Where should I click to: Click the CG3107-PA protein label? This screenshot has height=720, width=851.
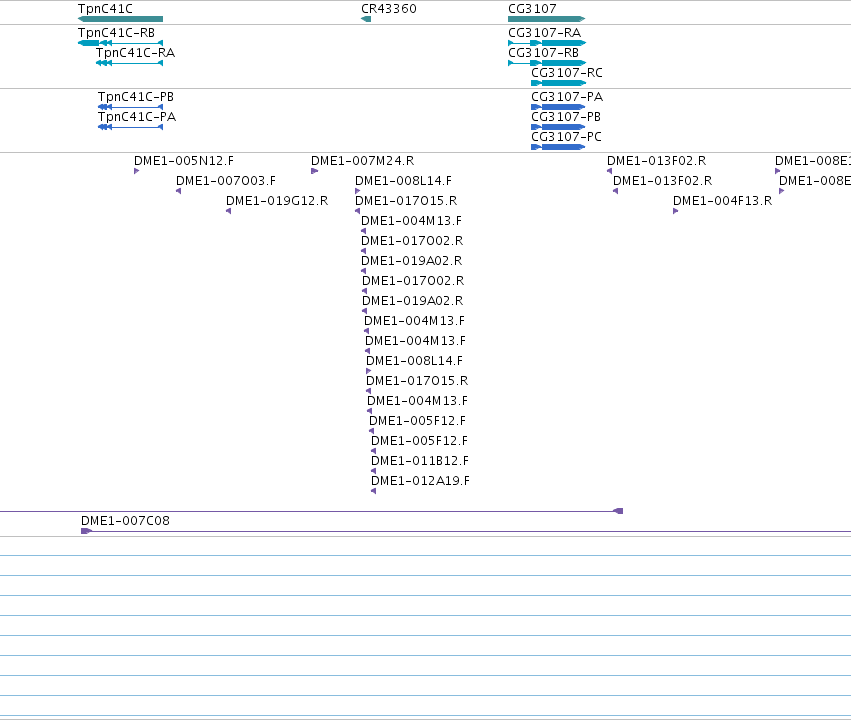[567, 97]
